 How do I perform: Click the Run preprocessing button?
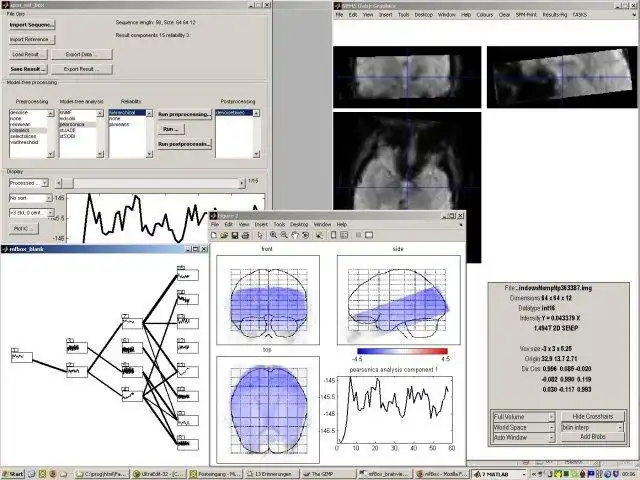(x=184, y=114)
